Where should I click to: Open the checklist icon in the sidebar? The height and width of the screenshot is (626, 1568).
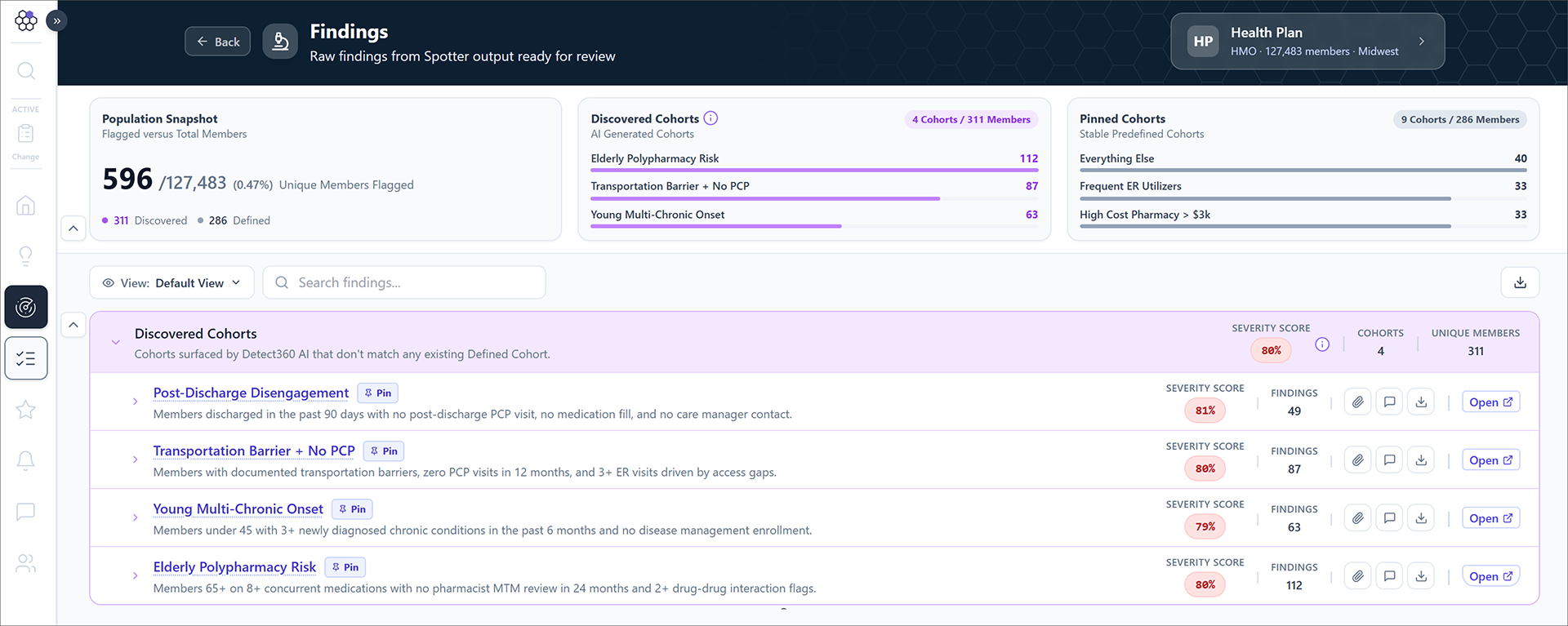tap(26, 358)
